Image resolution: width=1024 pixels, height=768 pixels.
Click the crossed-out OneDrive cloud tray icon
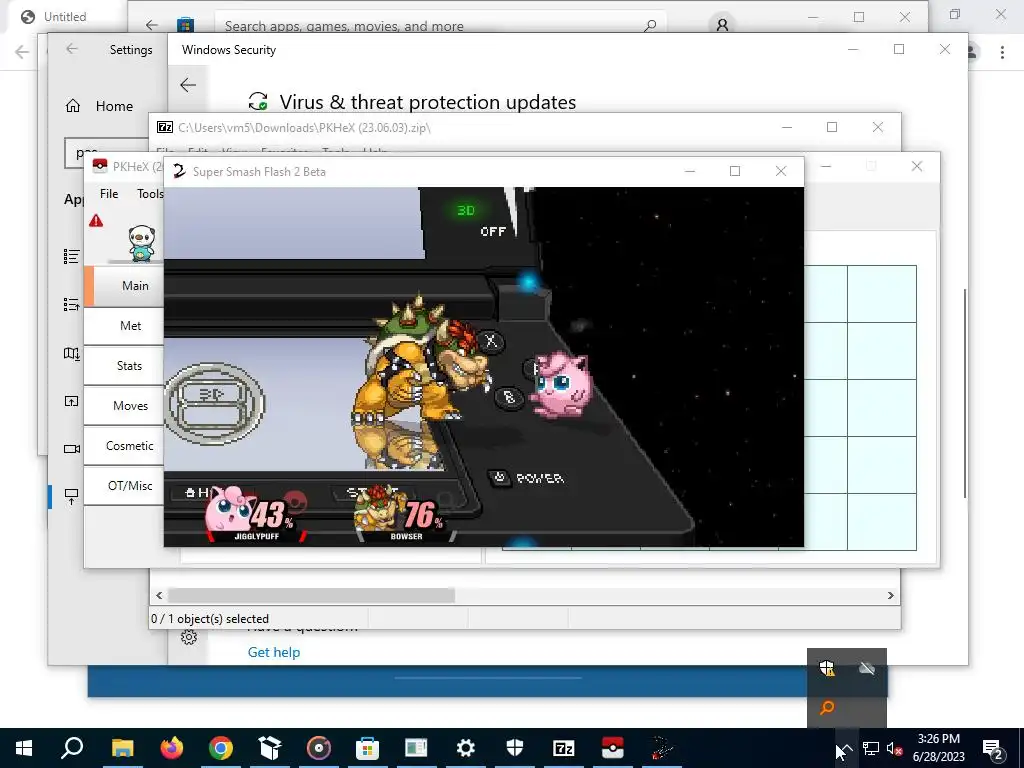tap(867, 668)
